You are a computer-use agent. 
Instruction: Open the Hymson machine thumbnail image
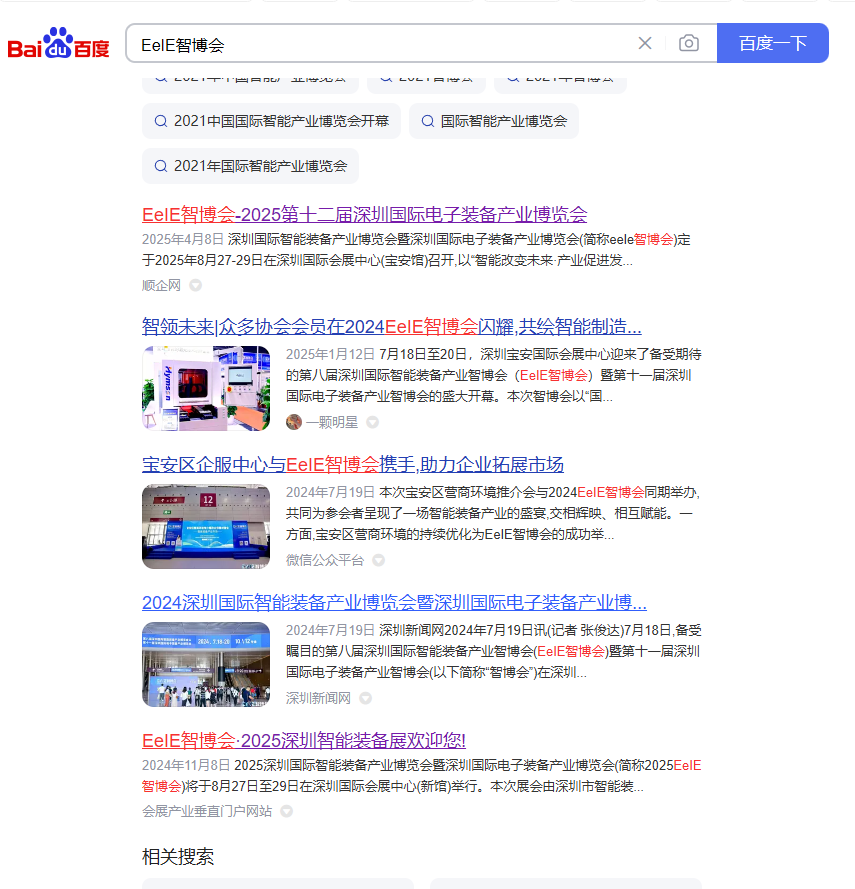(206, 388)
